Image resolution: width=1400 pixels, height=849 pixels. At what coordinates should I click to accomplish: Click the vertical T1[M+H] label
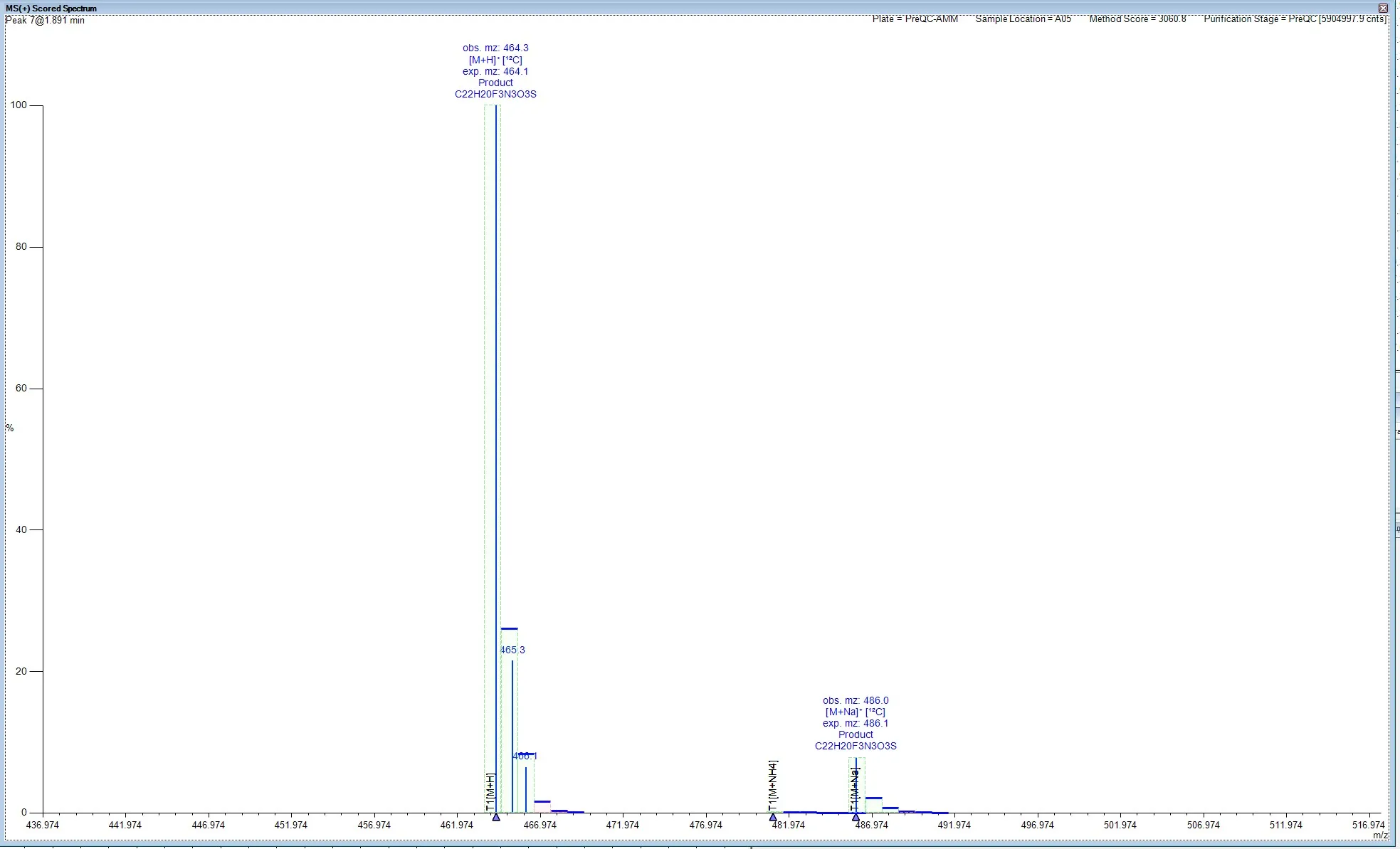point(490,792)
